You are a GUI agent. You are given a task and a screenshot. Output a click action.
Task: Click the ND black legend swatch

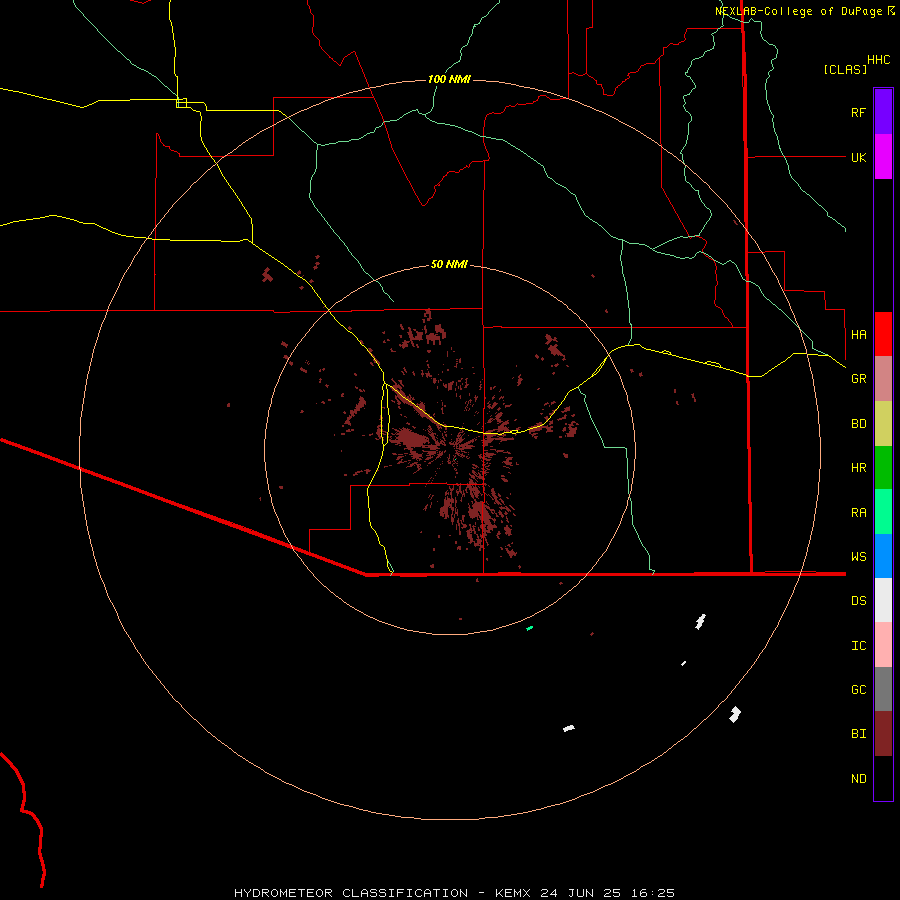pos(883,778)
